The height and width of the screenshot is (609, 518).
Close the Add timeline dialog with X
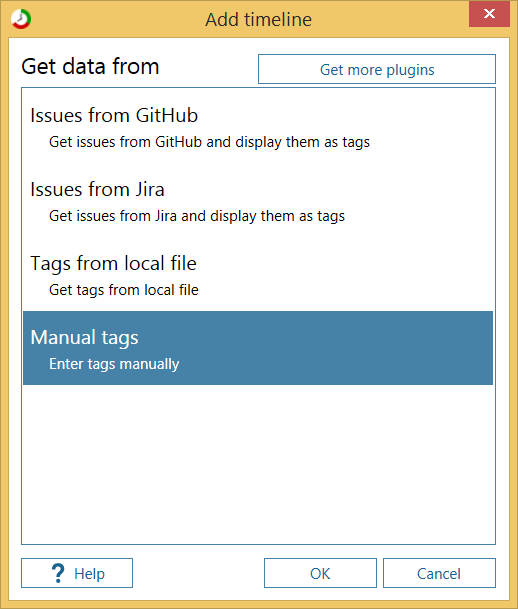pos(489,14)
